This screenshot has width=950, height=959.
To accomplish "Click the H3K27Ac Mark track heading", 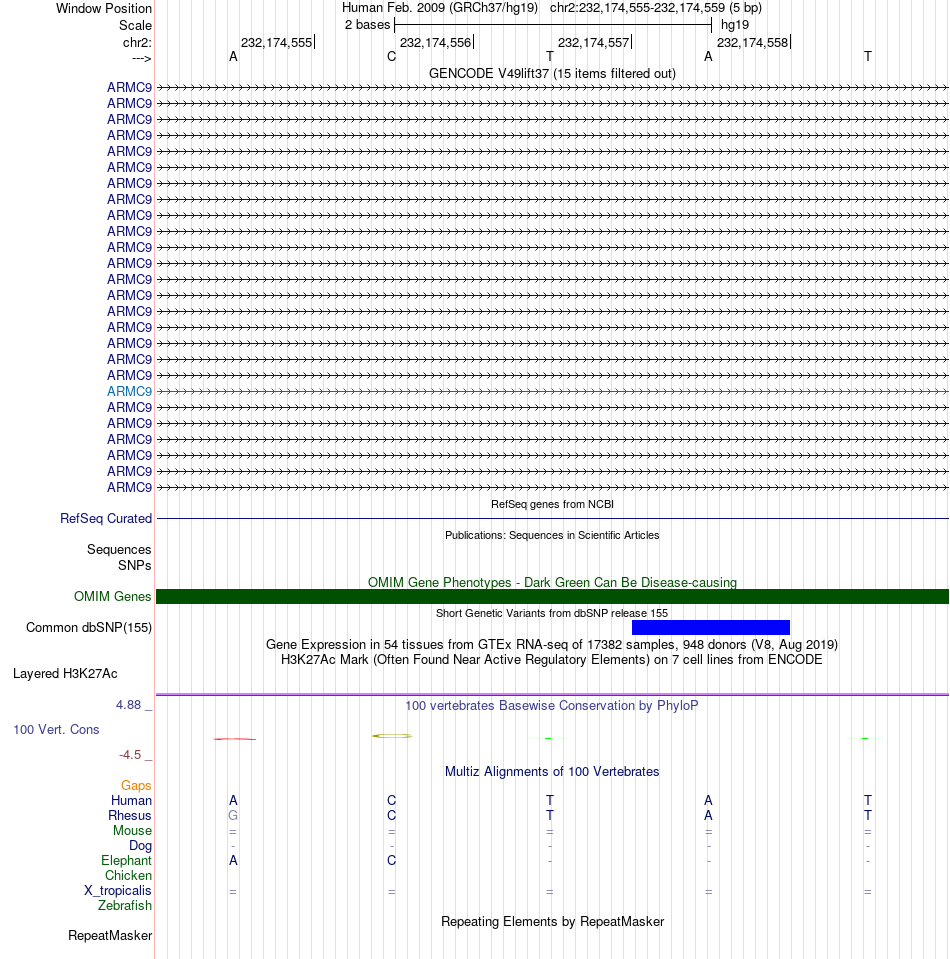I will click(x=552, y=660).
